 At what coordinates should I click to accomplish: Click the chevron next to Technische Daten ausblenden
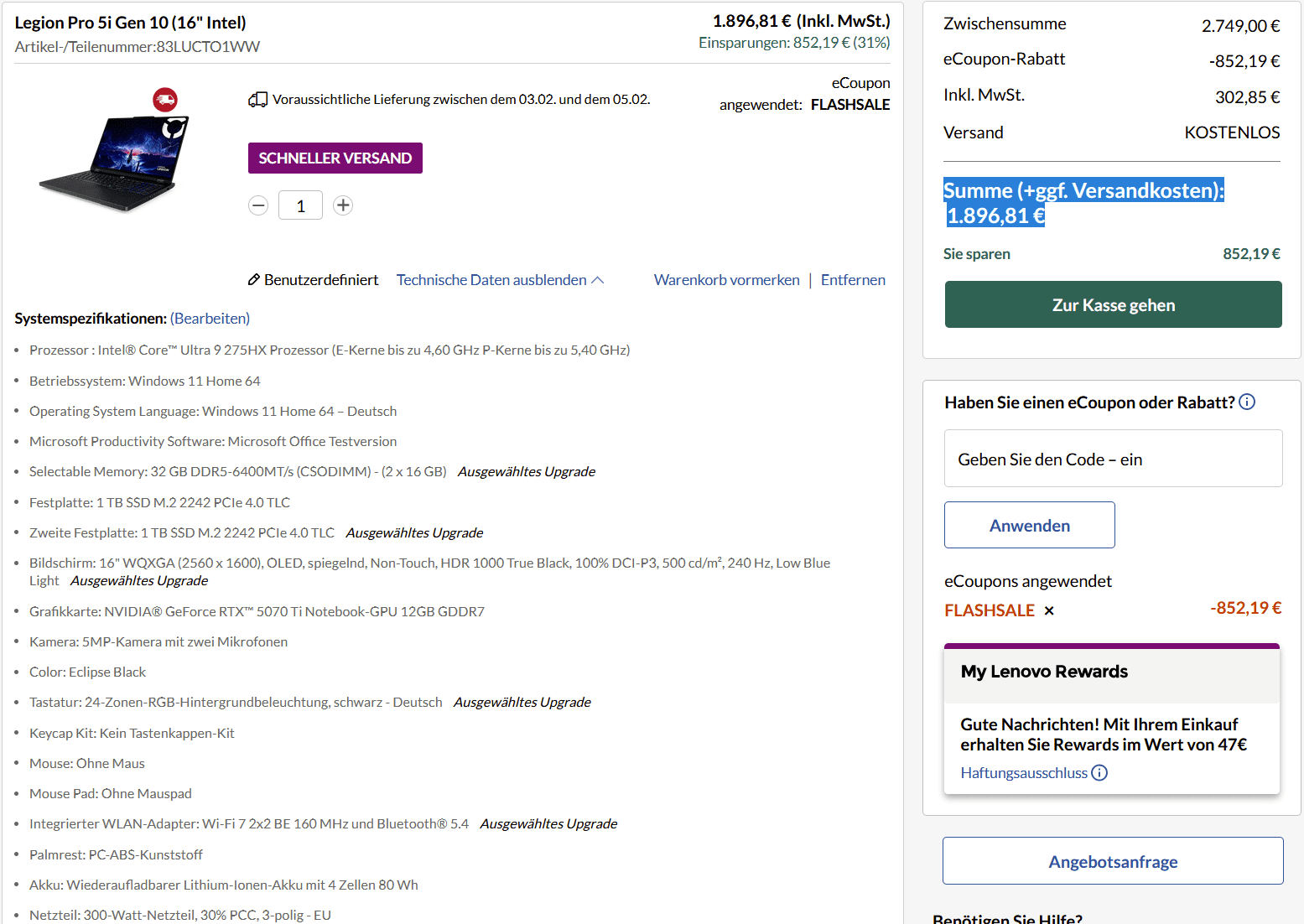[x=598, y=280]
